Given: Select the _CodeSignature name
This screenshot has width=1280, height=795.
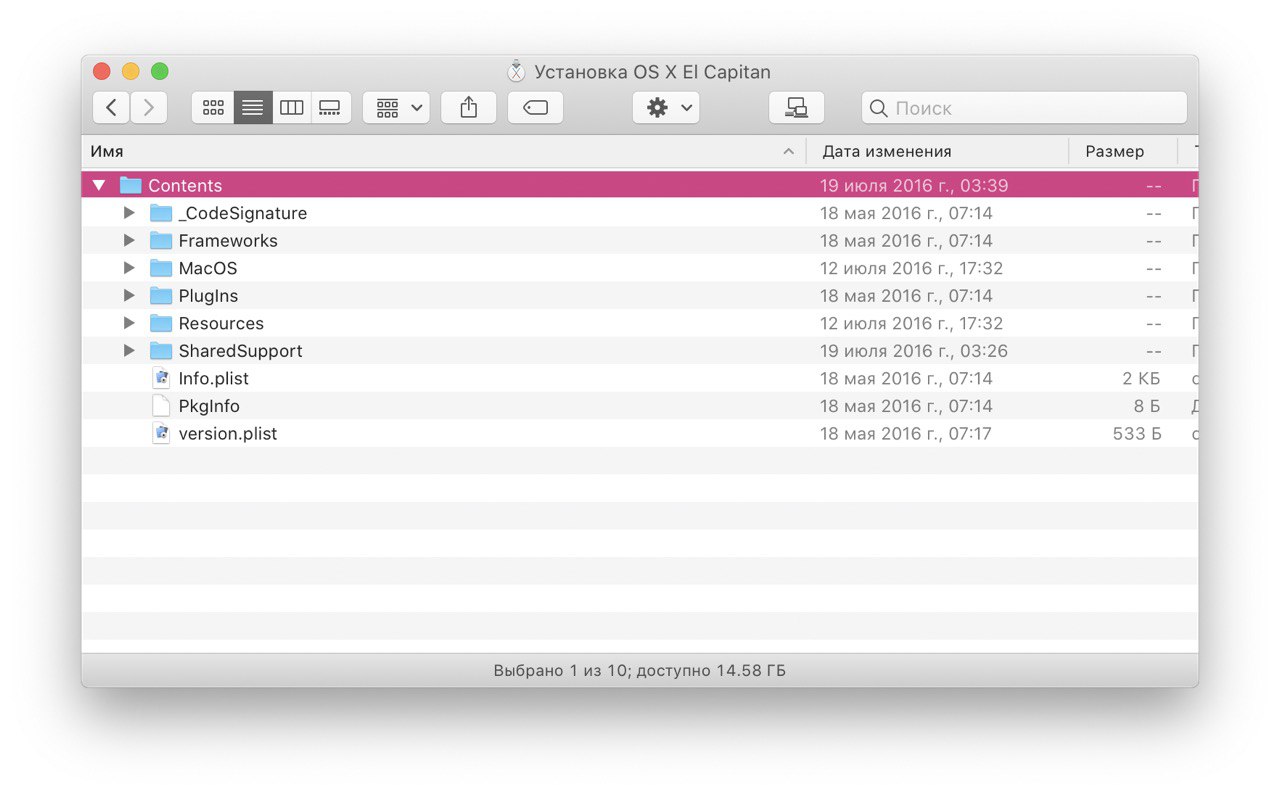Looking at the screenshot, I should (243, 213).
